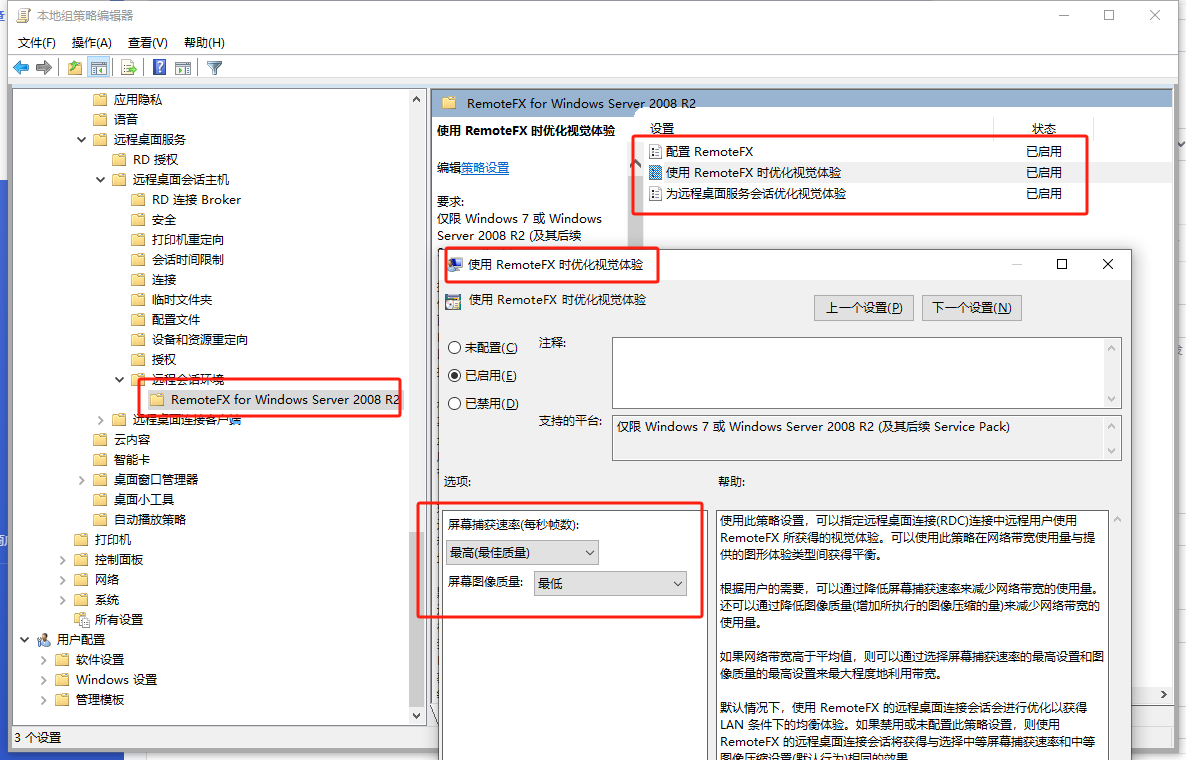Image resolution: width=1186 pixels, height=760 pixels.
Task: Select the RD 连接 Broker tree item
Action: (x=196, y=200)
